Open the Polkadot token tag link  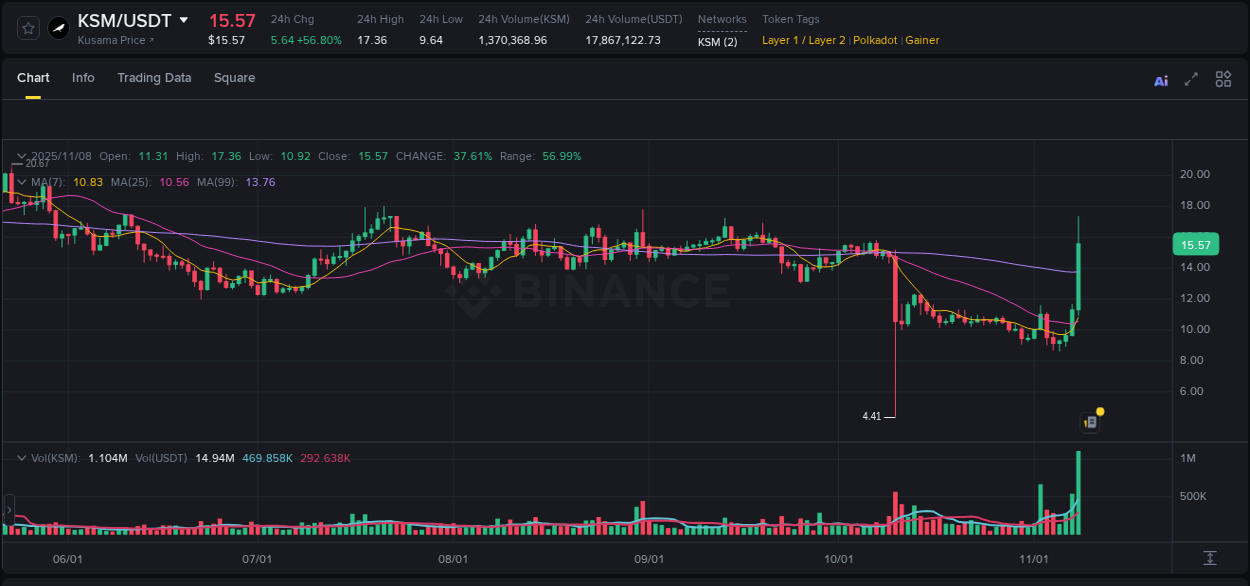[x=875, y=40]
